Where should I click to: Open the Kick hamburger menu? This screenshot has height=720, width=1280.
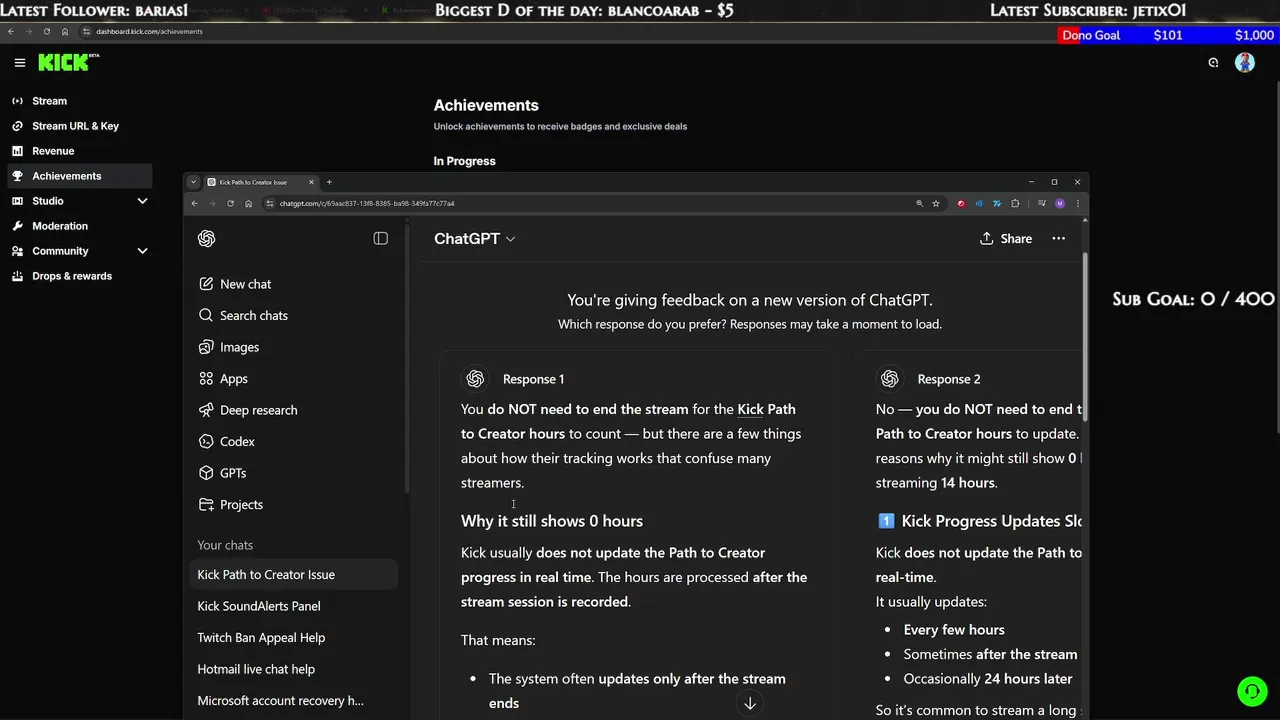click(x=19, y=62)
